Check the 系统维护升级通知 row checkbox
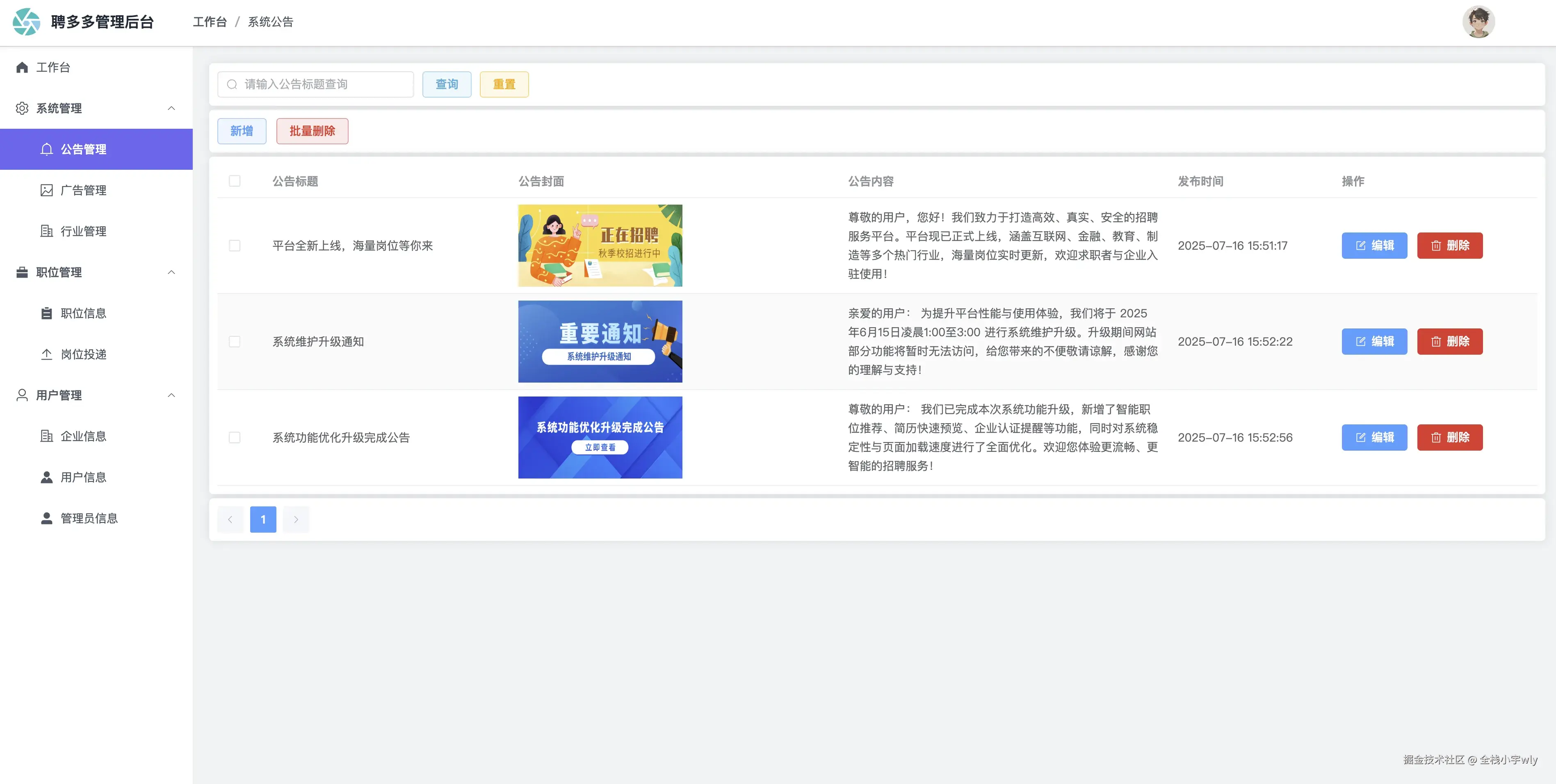This screenshot has height=784, width=1556. click(x=234, y=341)
